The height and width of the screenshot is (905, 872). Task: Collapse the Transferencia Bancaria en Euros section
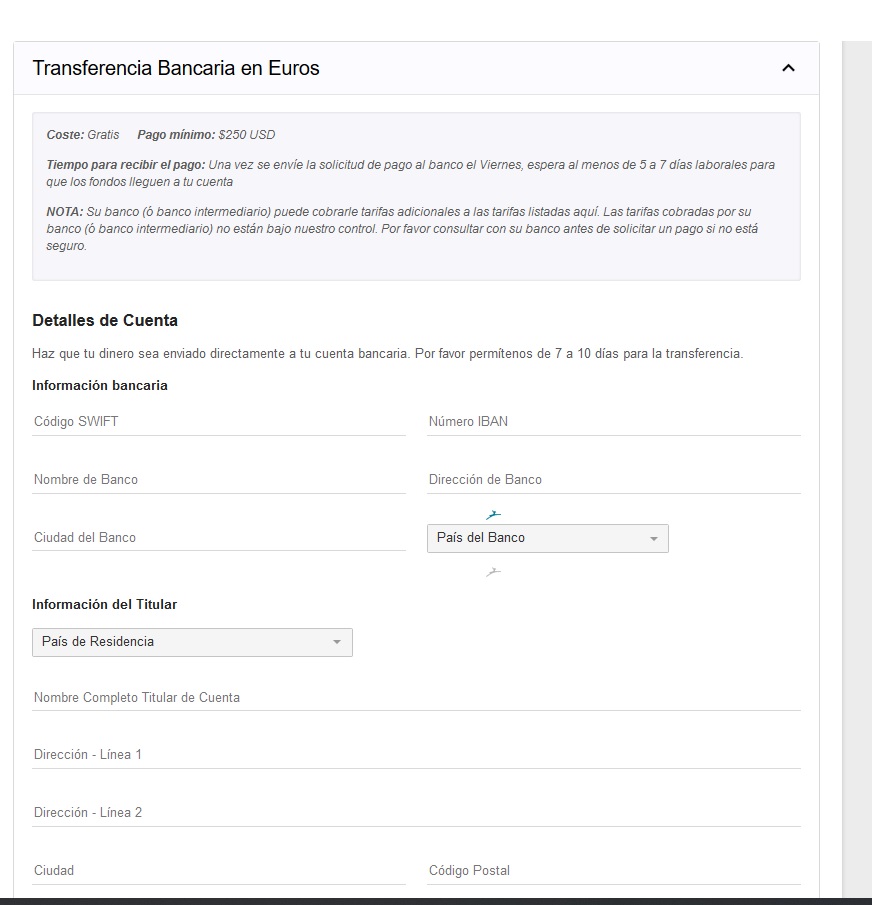tap(787, 68)
